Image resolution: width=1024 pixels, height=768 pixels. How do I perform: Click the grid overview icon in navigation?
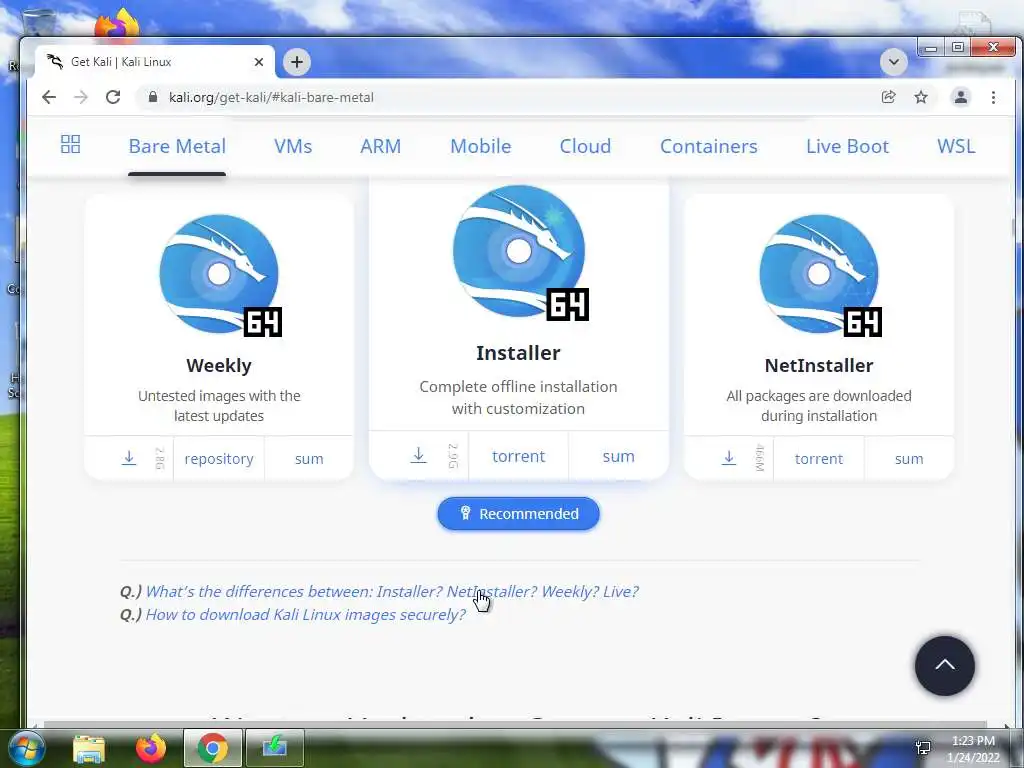click(71, 144)
